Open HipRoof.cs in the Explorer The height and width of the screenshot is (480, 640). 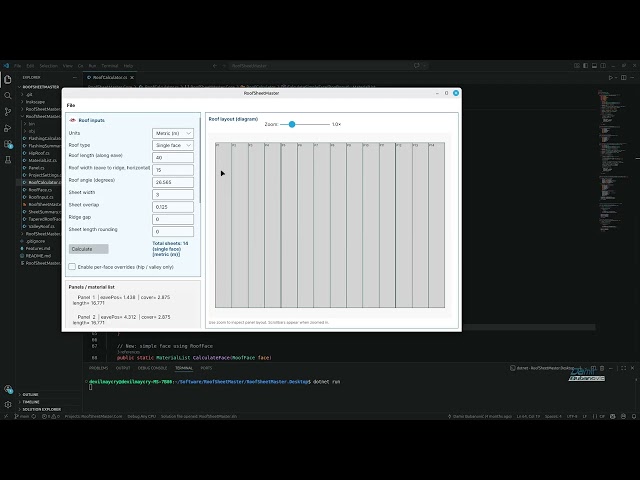(x=39, y=153)
